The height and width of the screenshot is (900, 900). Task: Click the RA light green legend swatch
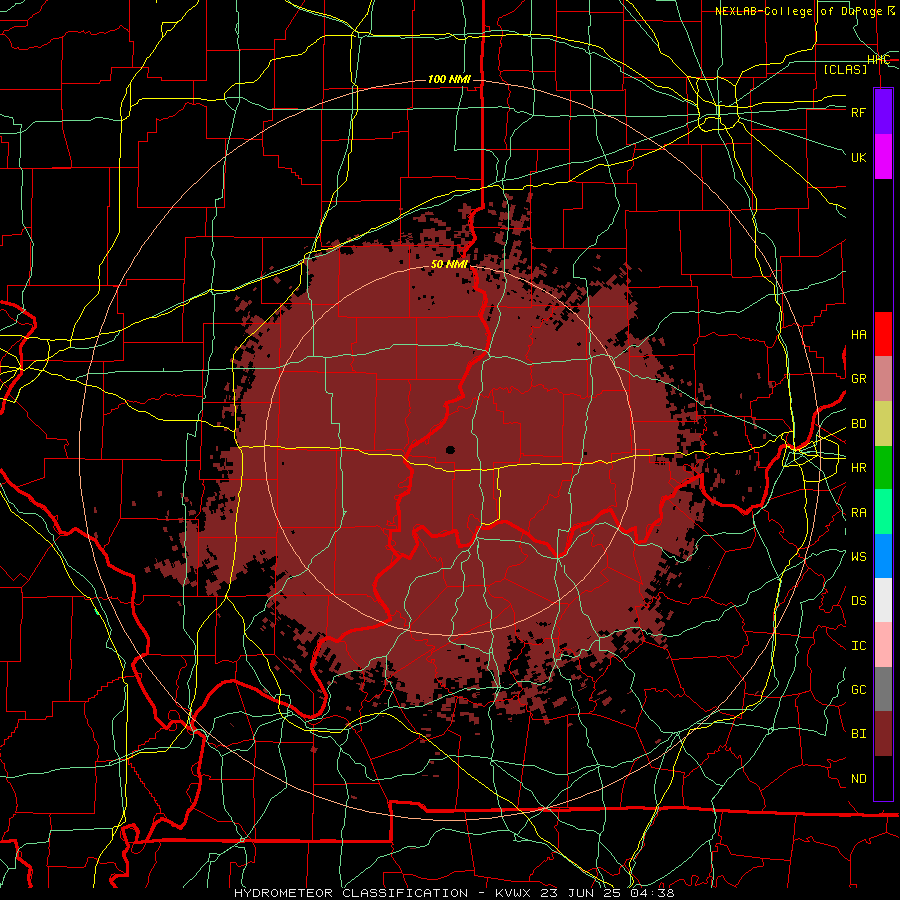tap(883, 512)
